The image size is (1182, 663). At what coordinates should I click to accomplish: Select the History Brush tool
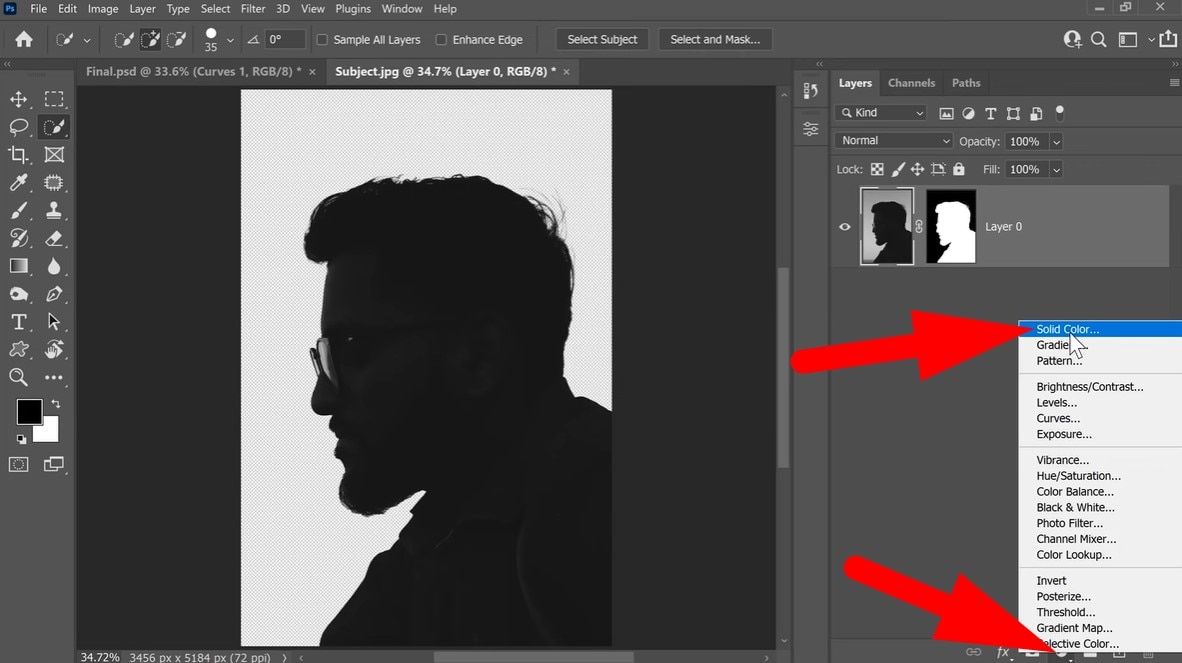[x=18, y=238]
